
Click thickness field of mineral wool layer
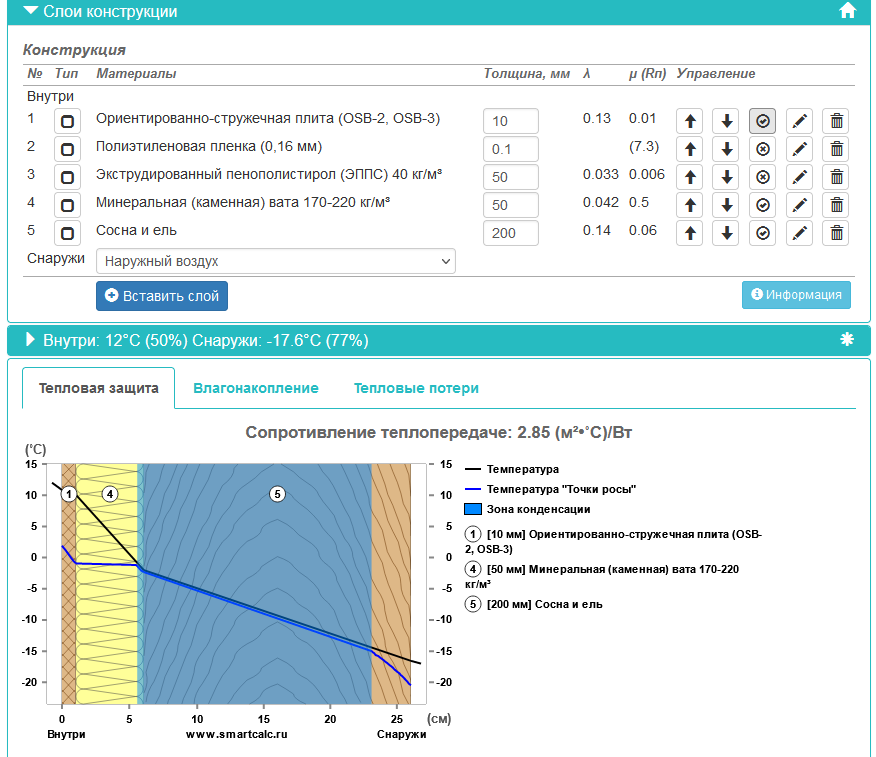click(511, 205)
